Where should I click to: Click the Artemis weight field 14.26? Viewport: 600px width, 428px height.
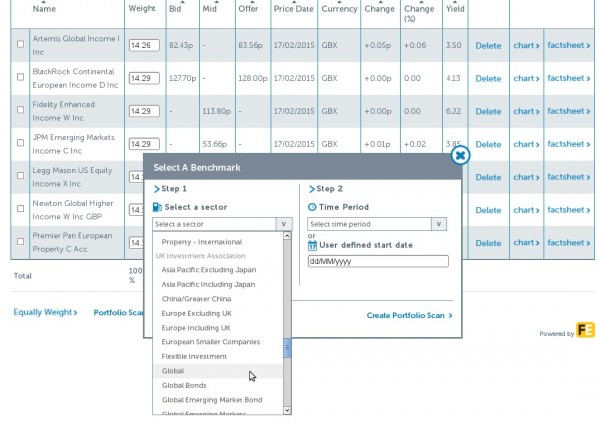tap(144, 45)
